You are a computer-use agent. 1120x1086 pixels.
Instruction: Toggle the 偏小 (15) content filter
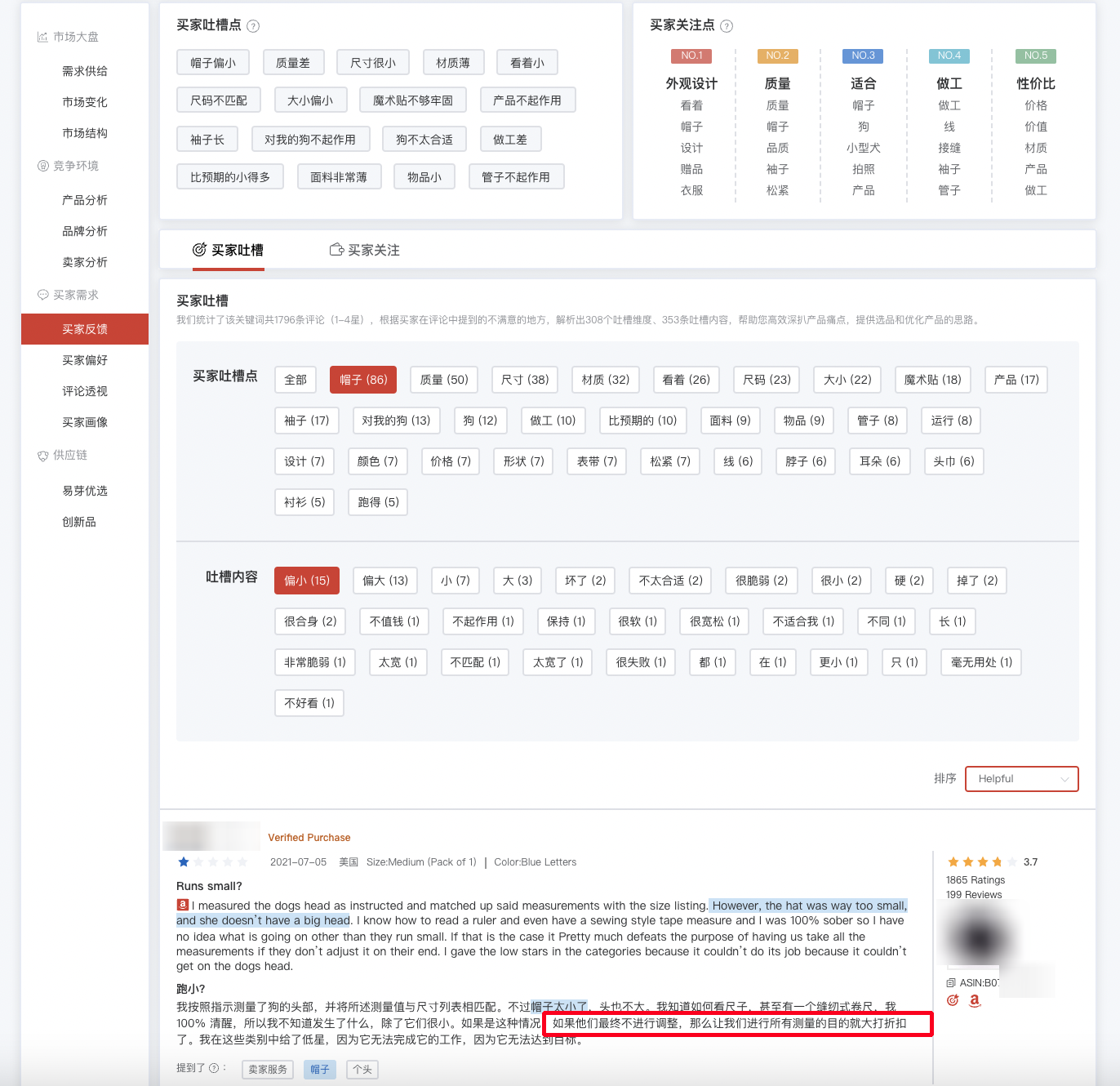tap(306, 580)
